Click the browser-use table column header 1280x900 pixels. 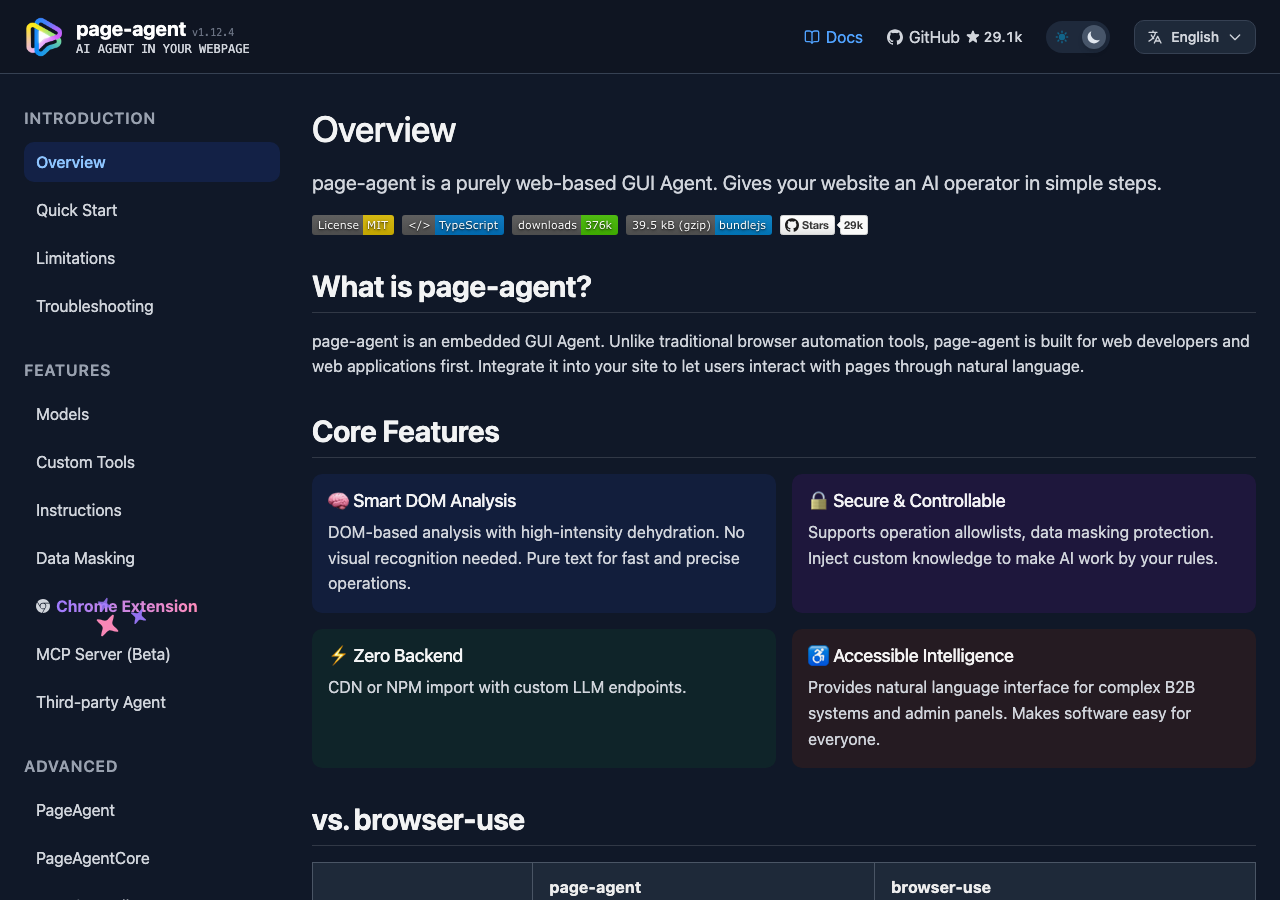click(941, 887)
